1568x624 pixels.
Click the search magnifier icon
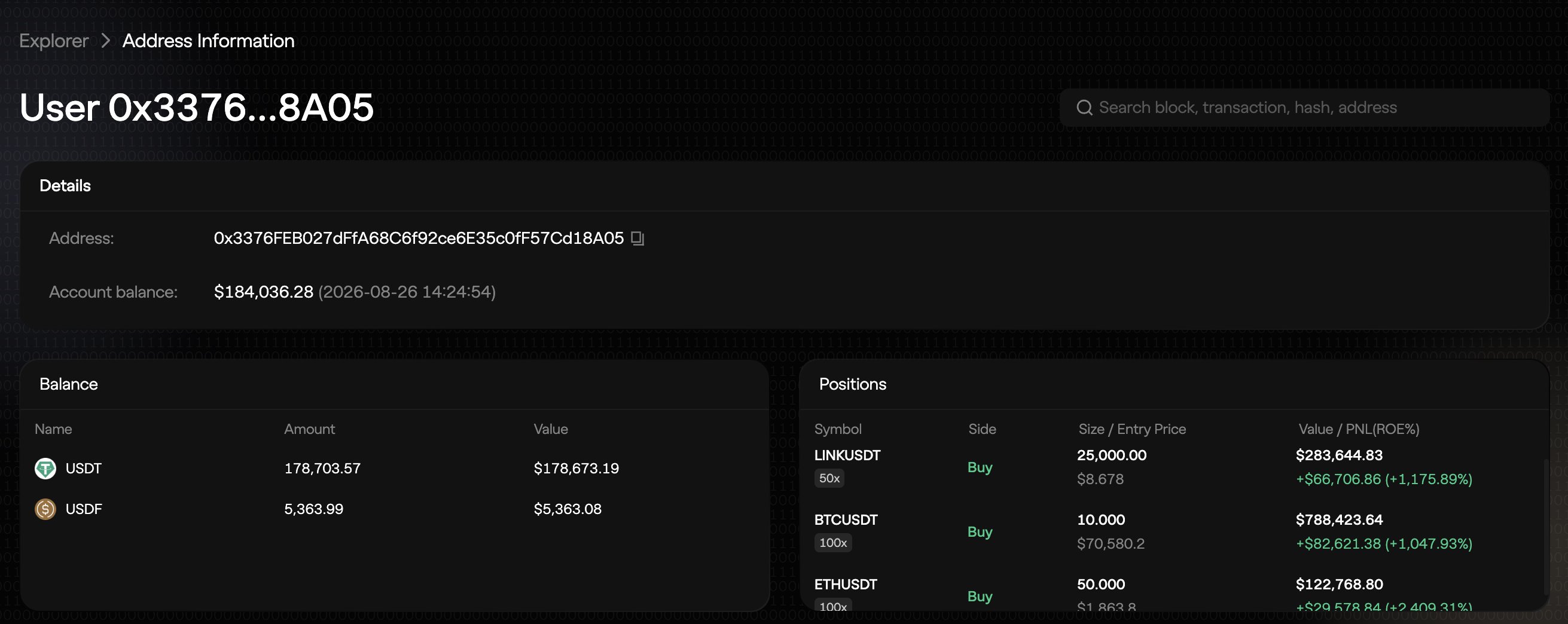click(1084, 108)
